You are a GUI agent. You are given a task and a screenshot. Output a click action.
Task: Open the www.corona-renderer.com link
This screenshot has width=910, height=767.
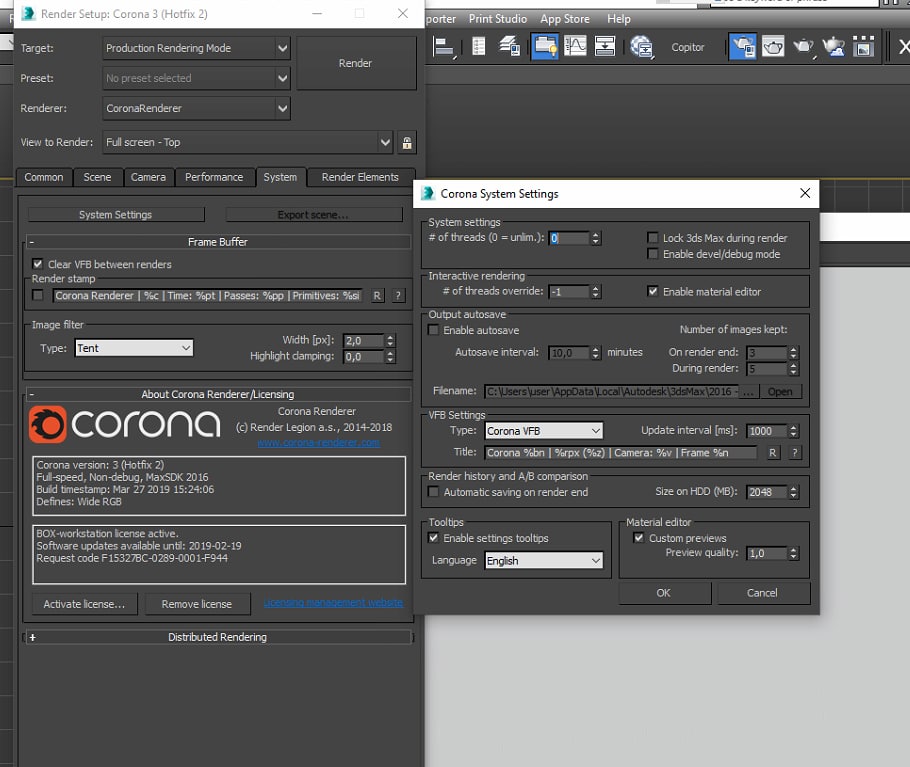(319, 443)
